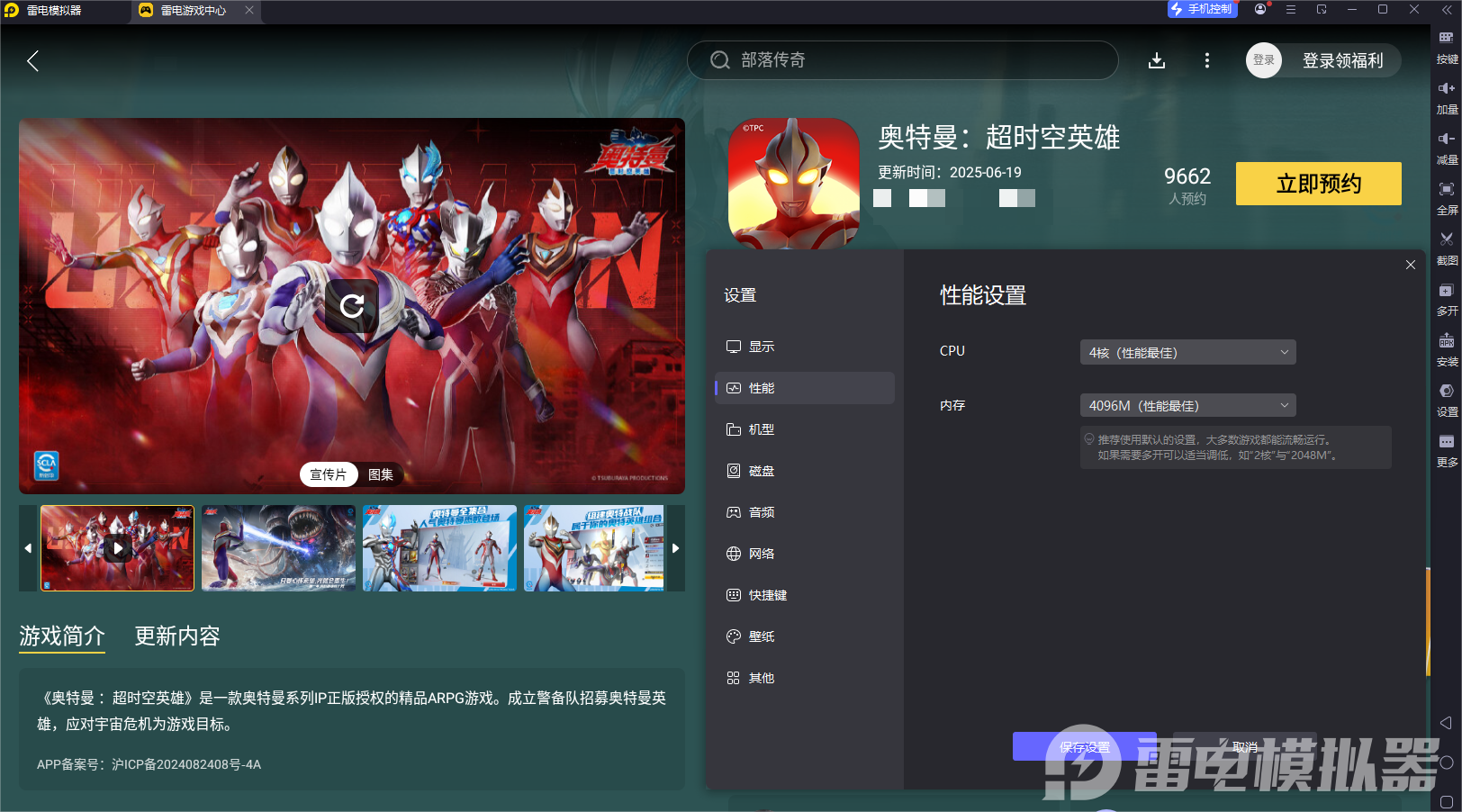This screenshot has height=812, width=1462.
Task: Open 显示 display settings
Action: [x=805, y=347]
